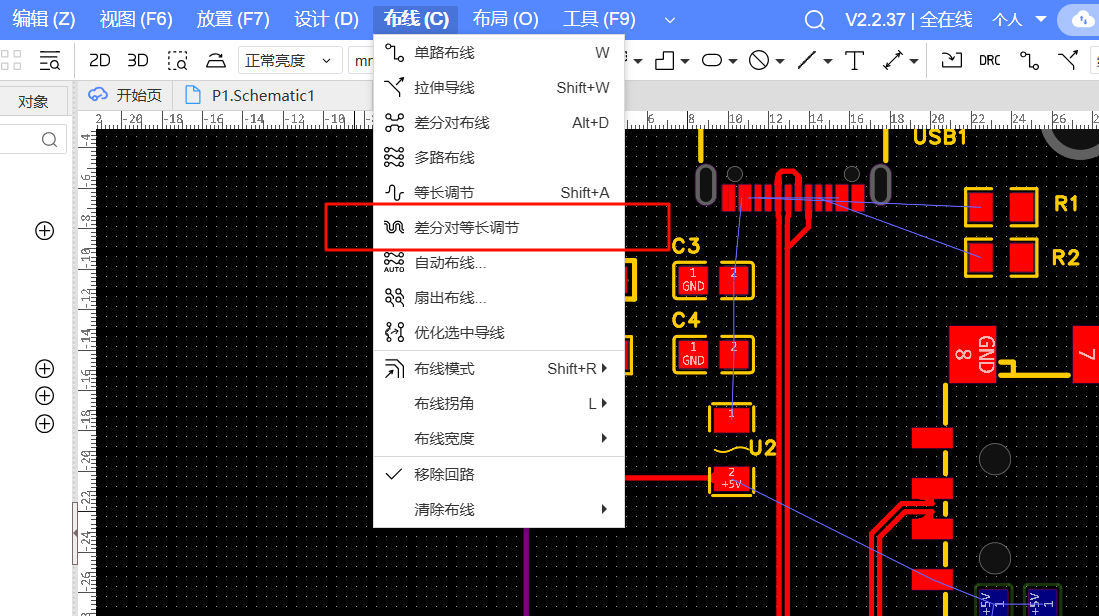
Task: Select the 对象 panel tab
Action: [x=33, y=102]
